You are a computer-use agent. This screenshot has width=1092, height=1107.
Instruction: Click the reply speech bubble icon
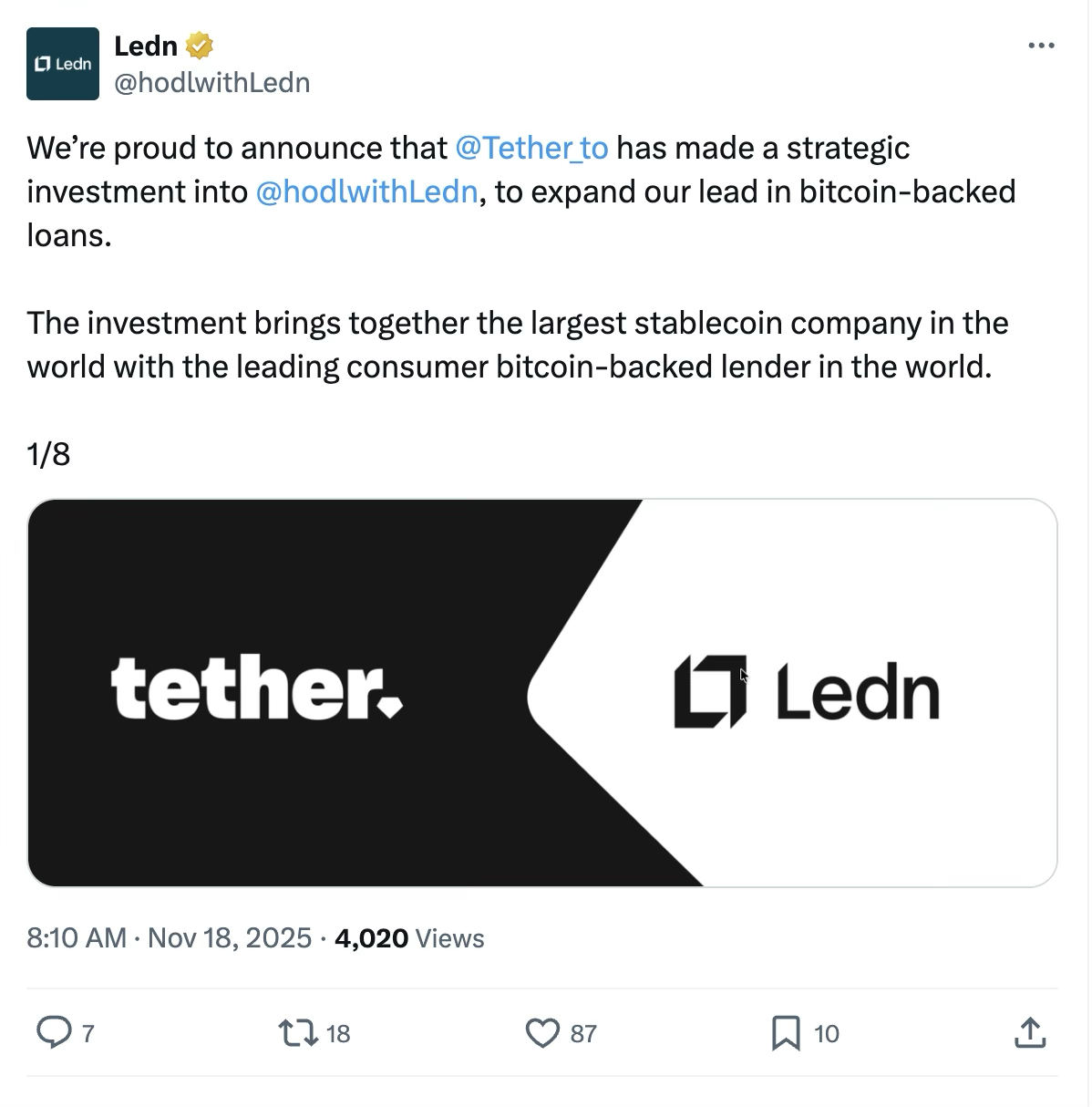pyautogui.click(x=54, y=1032)
